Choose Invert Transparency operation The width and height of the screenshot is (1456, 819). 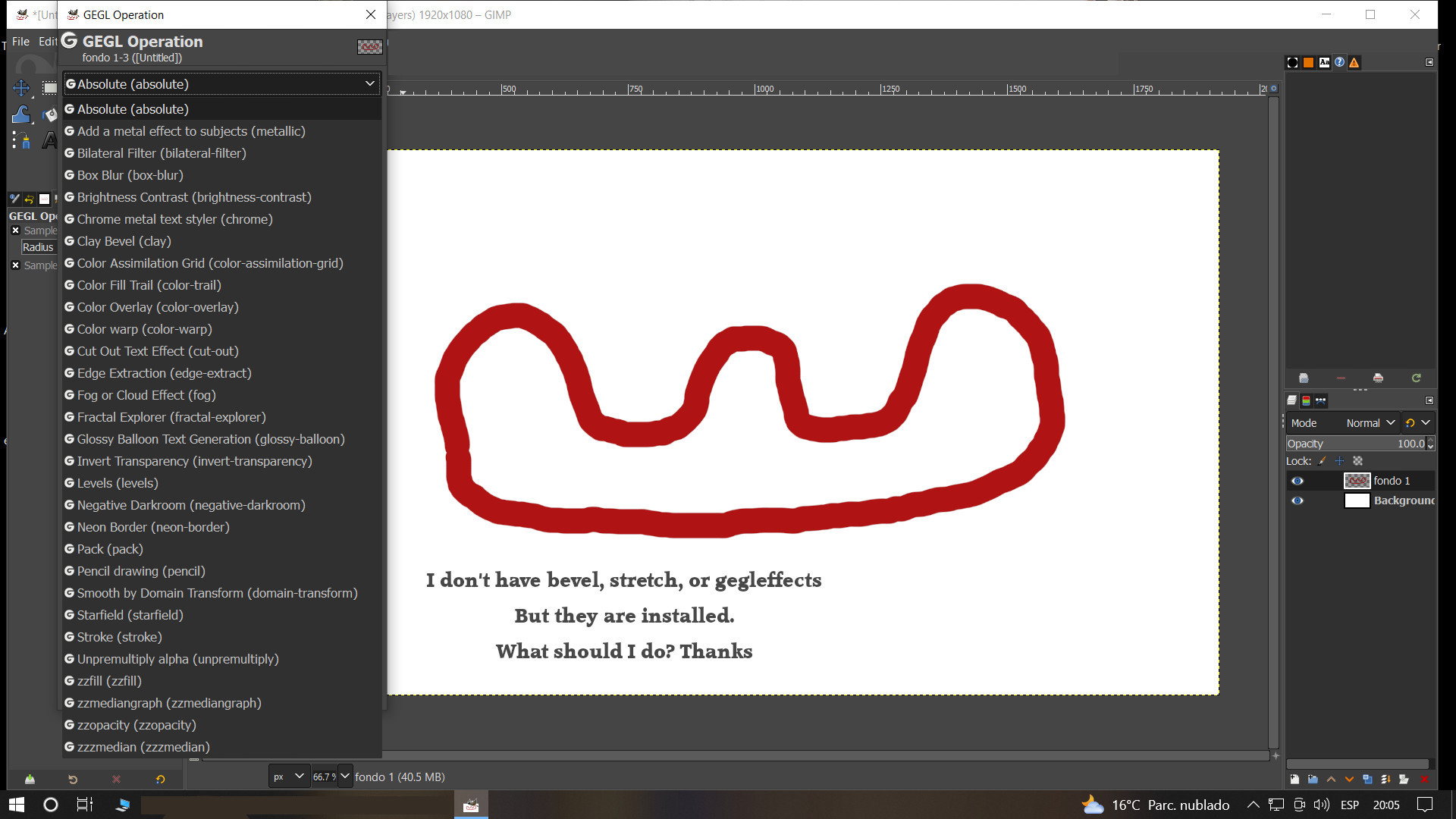221,461
